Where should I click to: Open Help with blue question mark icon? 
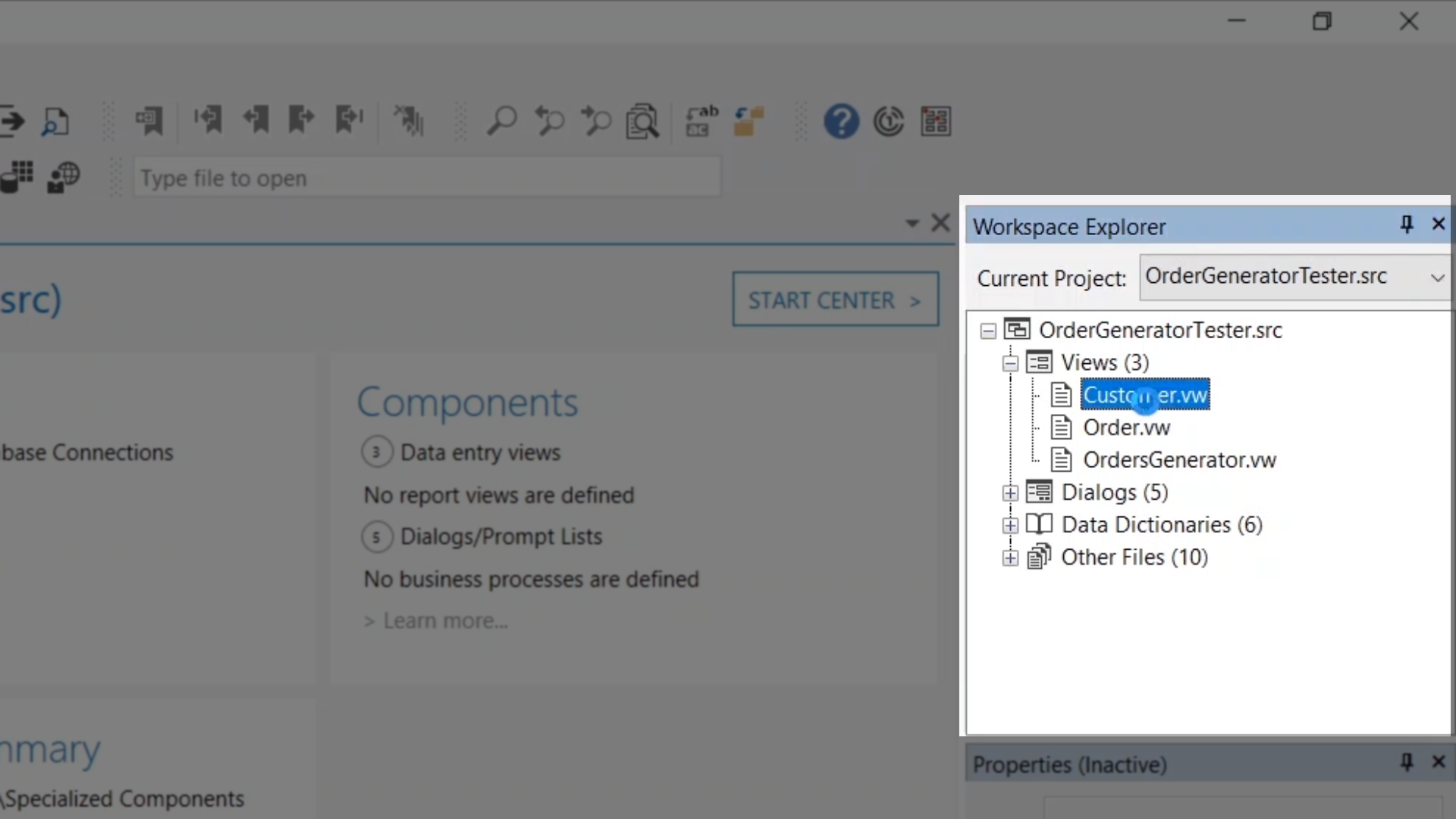[841, 121]
